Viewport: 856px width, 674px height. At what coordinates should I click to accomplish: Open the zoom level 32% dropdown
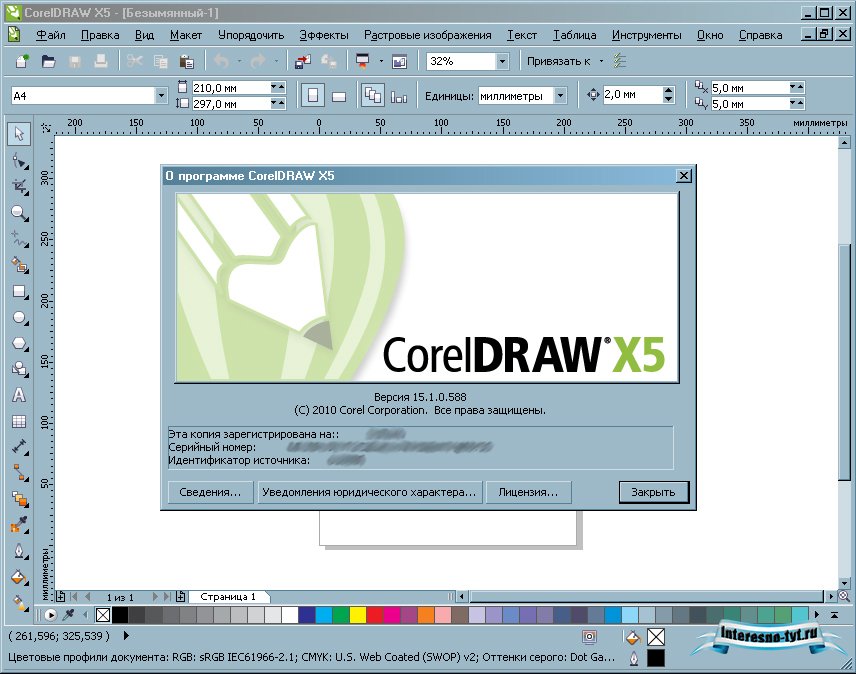pyautogui.click(x=502, y=61)
